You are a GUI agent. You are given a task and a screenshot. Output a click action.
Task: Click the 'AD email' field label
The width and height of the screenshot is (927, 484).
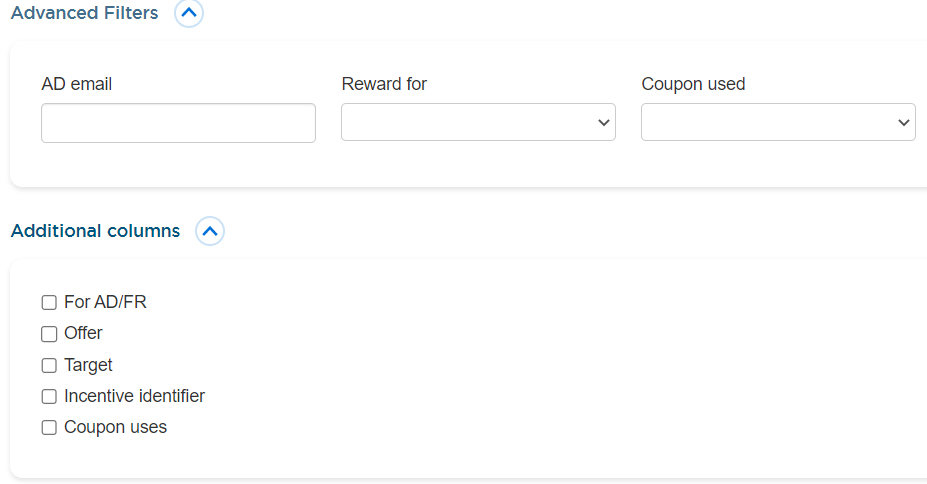pyautogui.click(x=77, y=84)
